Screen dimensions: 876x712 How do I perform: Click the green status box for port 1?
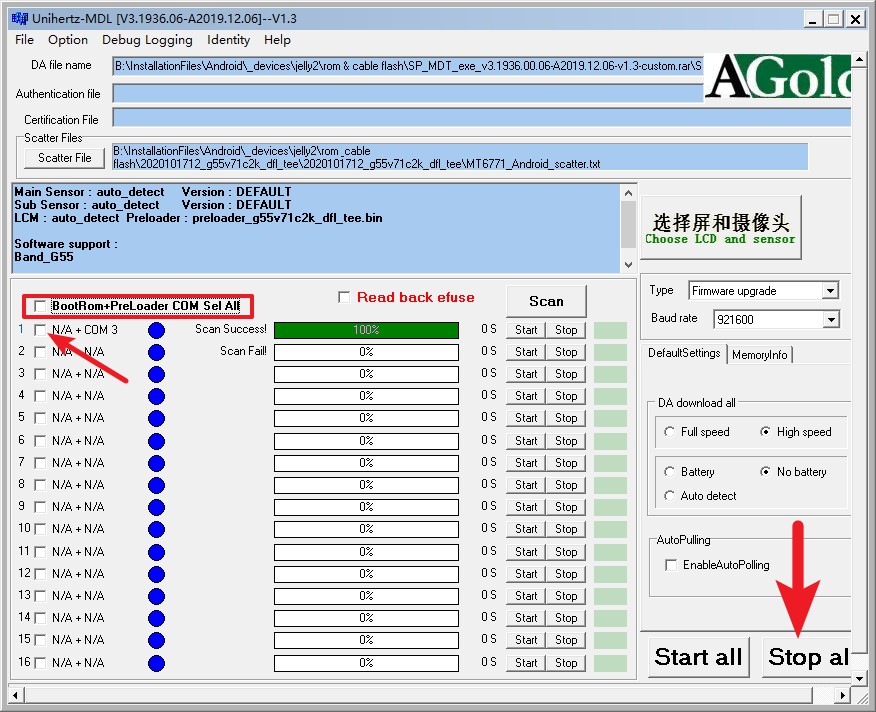[x=610, y=330]
